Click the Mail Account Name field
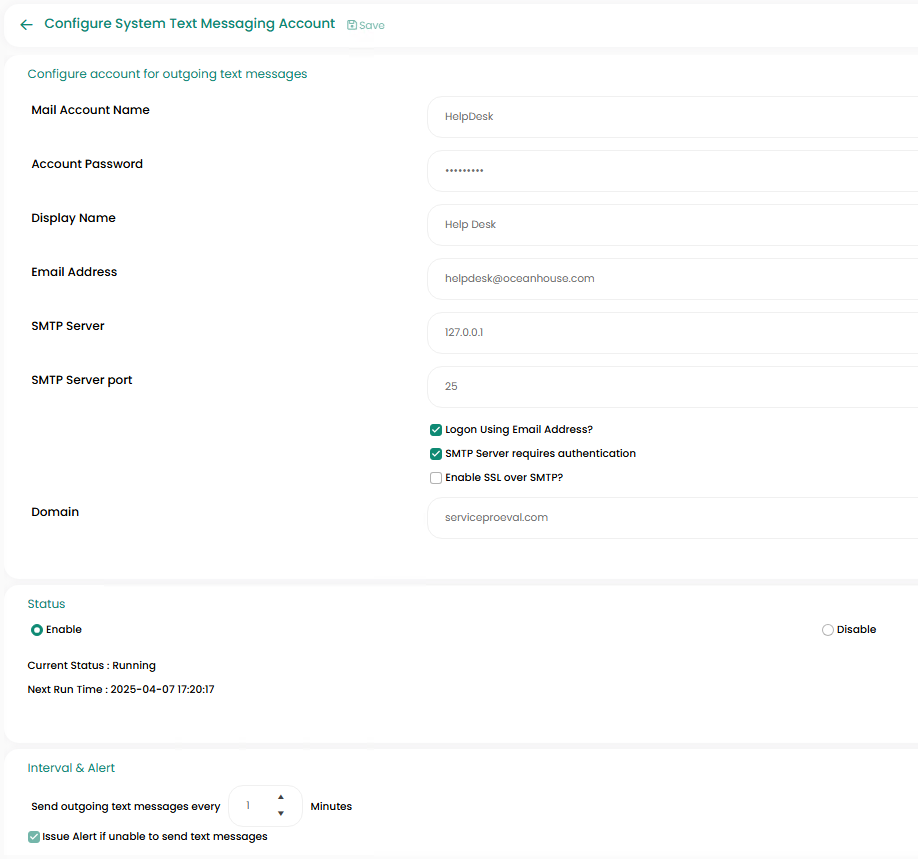Viewport: 918px width, 859px height. [x=672, y=117]
